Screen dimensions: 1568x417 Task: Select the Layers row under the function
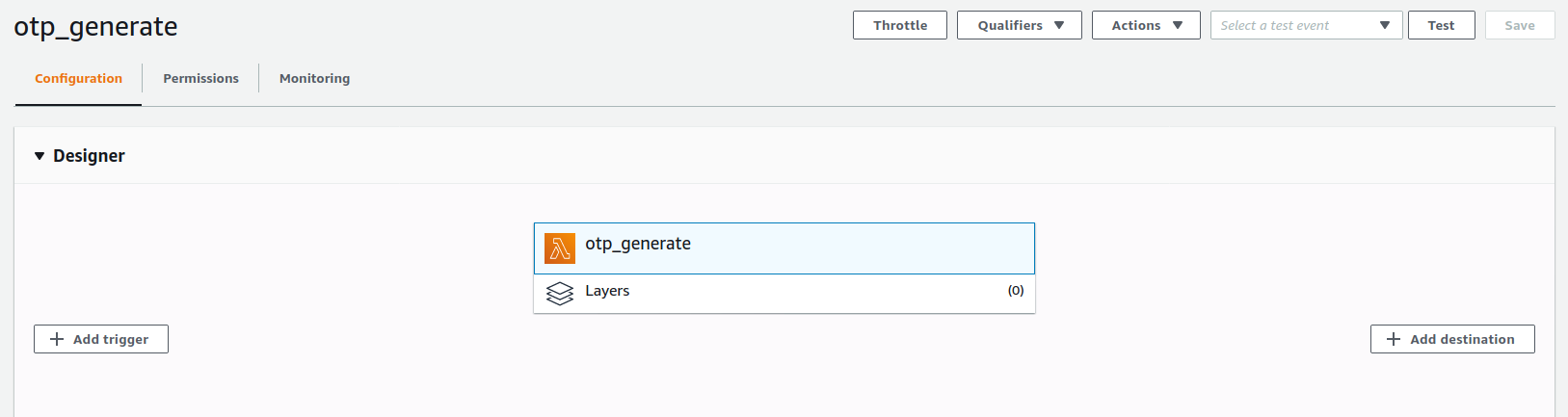(784, 293)
